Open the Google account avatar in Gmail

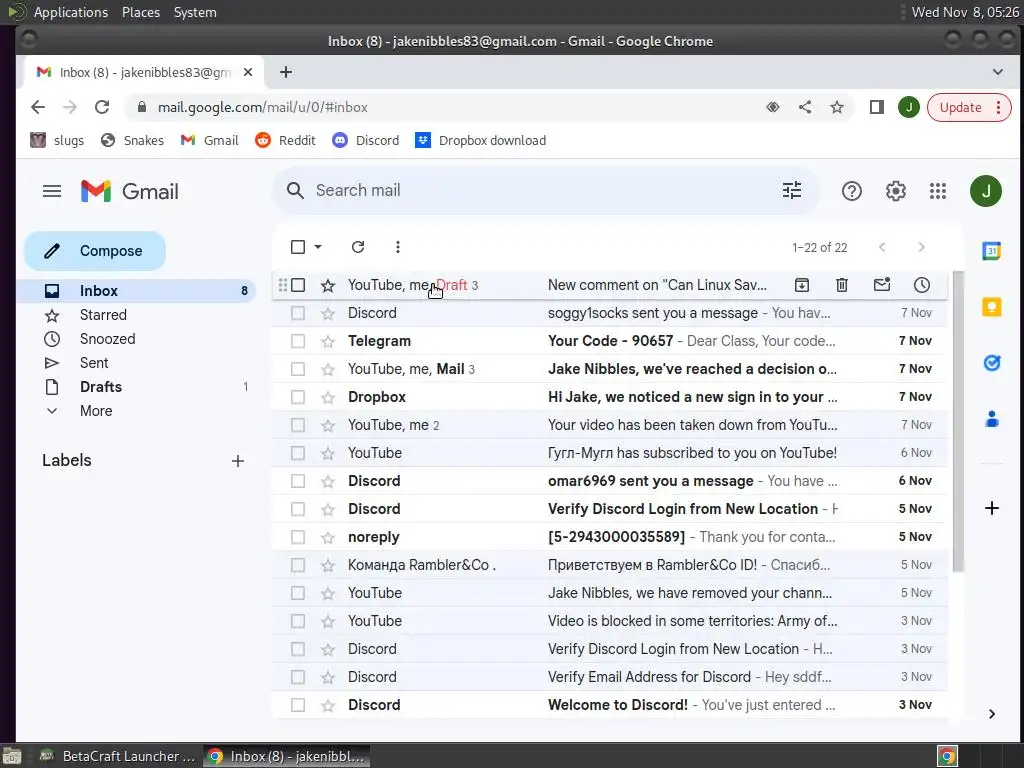(x=985, y=191)
